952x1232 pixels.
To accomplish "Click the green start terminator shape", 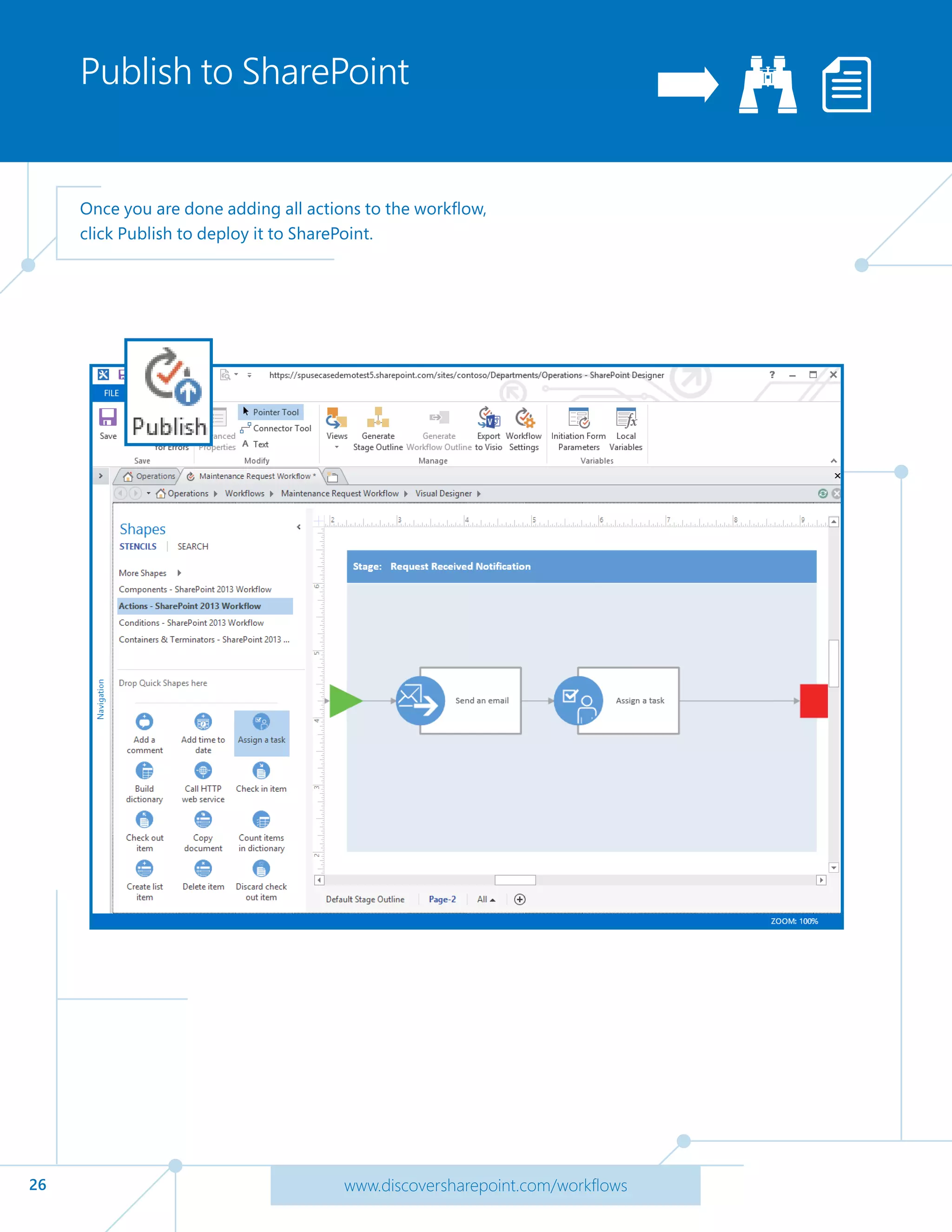I will click(x=345, y=701).
